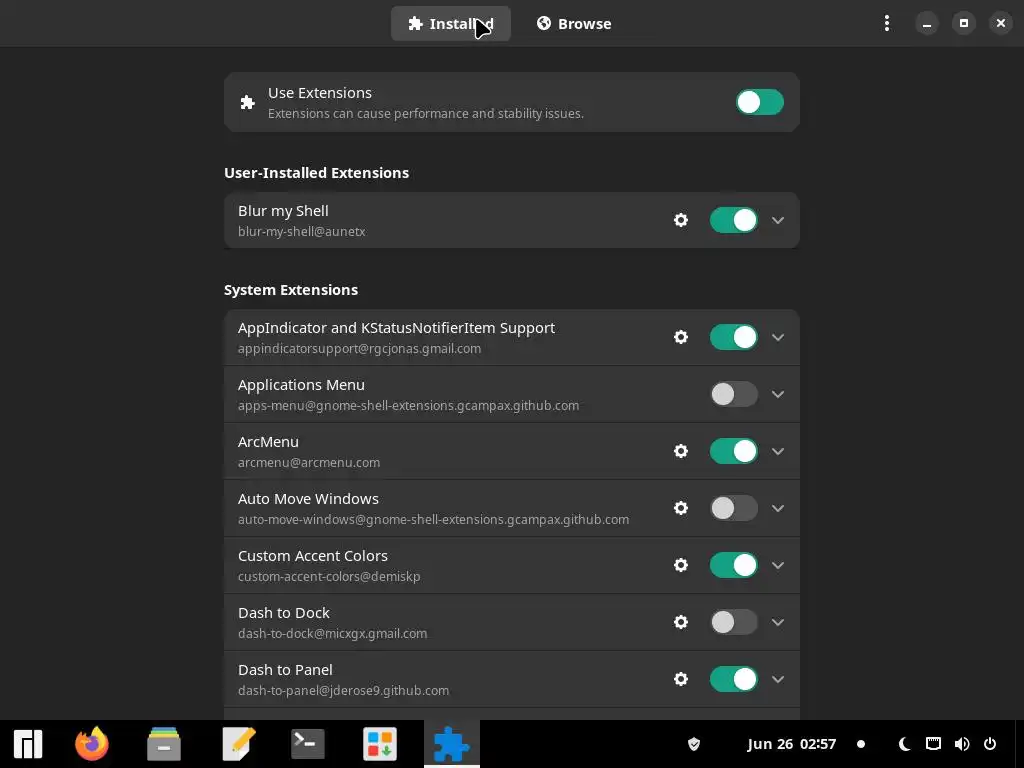
Task: Open Auto Move Windows settings gear
Action: [680, 508]
